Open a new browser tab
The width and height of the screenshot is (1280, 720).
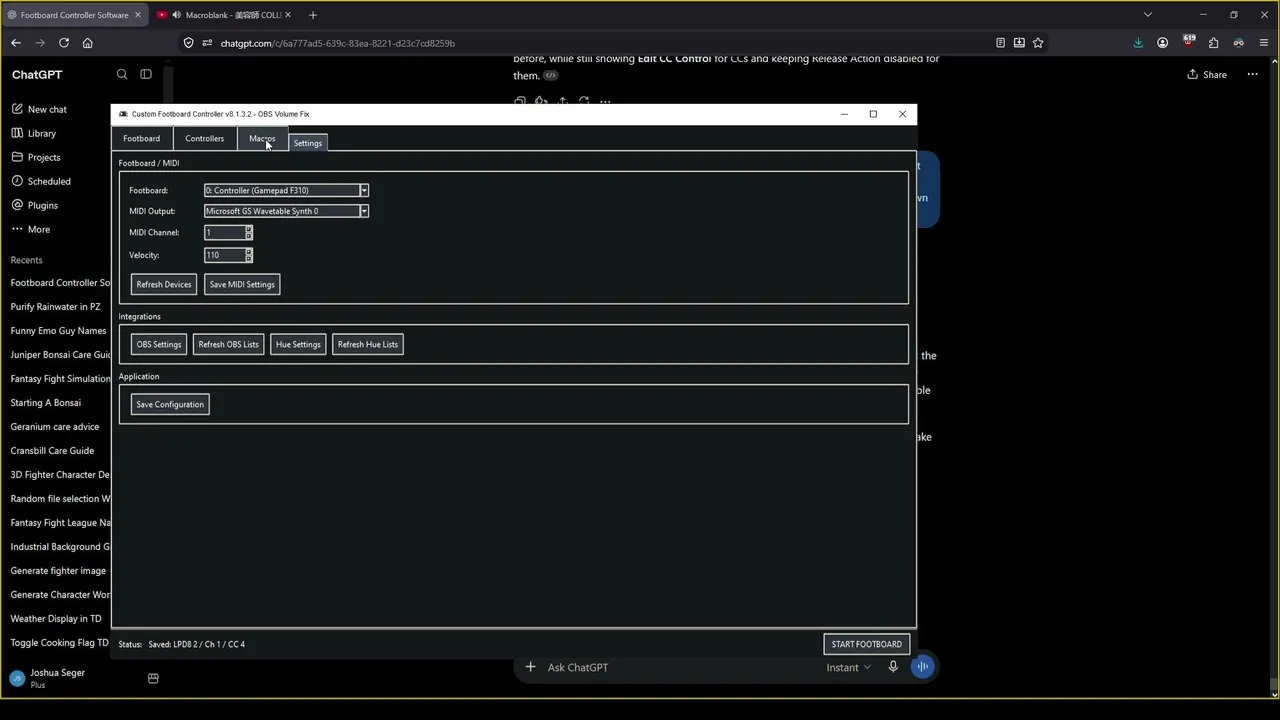(313, 15)
